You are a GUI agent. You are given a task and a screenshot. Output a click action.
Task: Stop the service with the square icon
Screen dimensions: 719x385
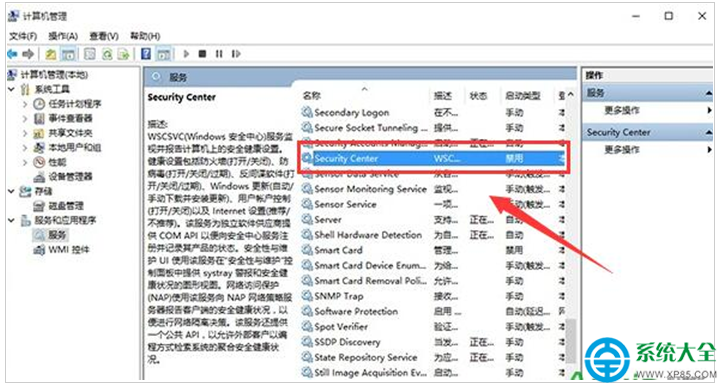tap(202, 54)
